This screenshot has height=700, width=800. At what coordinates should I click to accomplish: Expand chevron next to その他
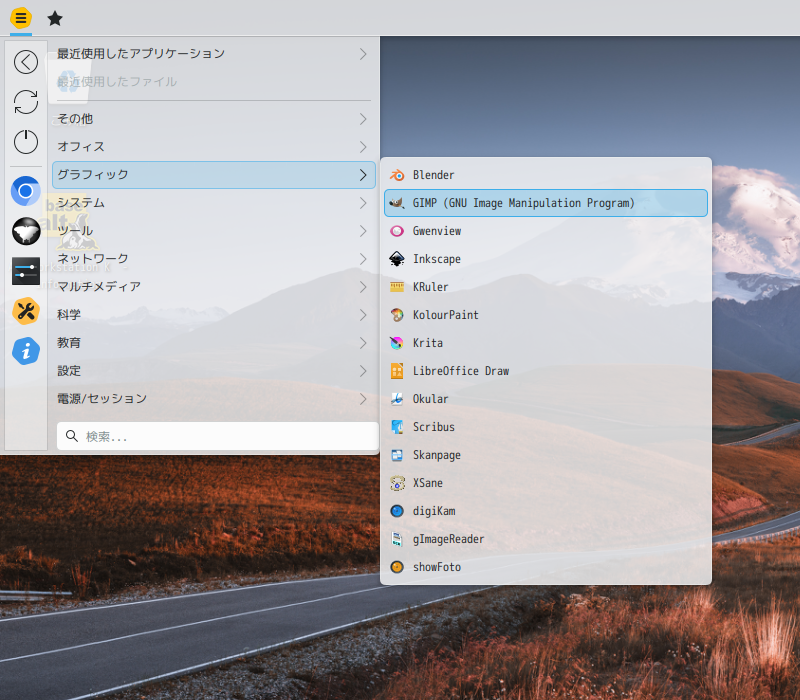coord(363,119)
